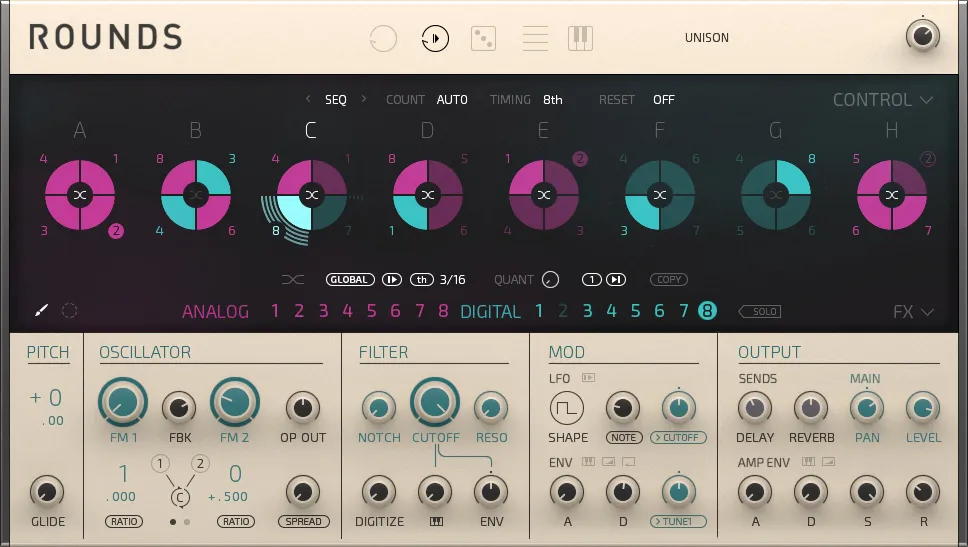Click operator node 1 in oscillator
The image size is (968, 547).
click(160, 464)
